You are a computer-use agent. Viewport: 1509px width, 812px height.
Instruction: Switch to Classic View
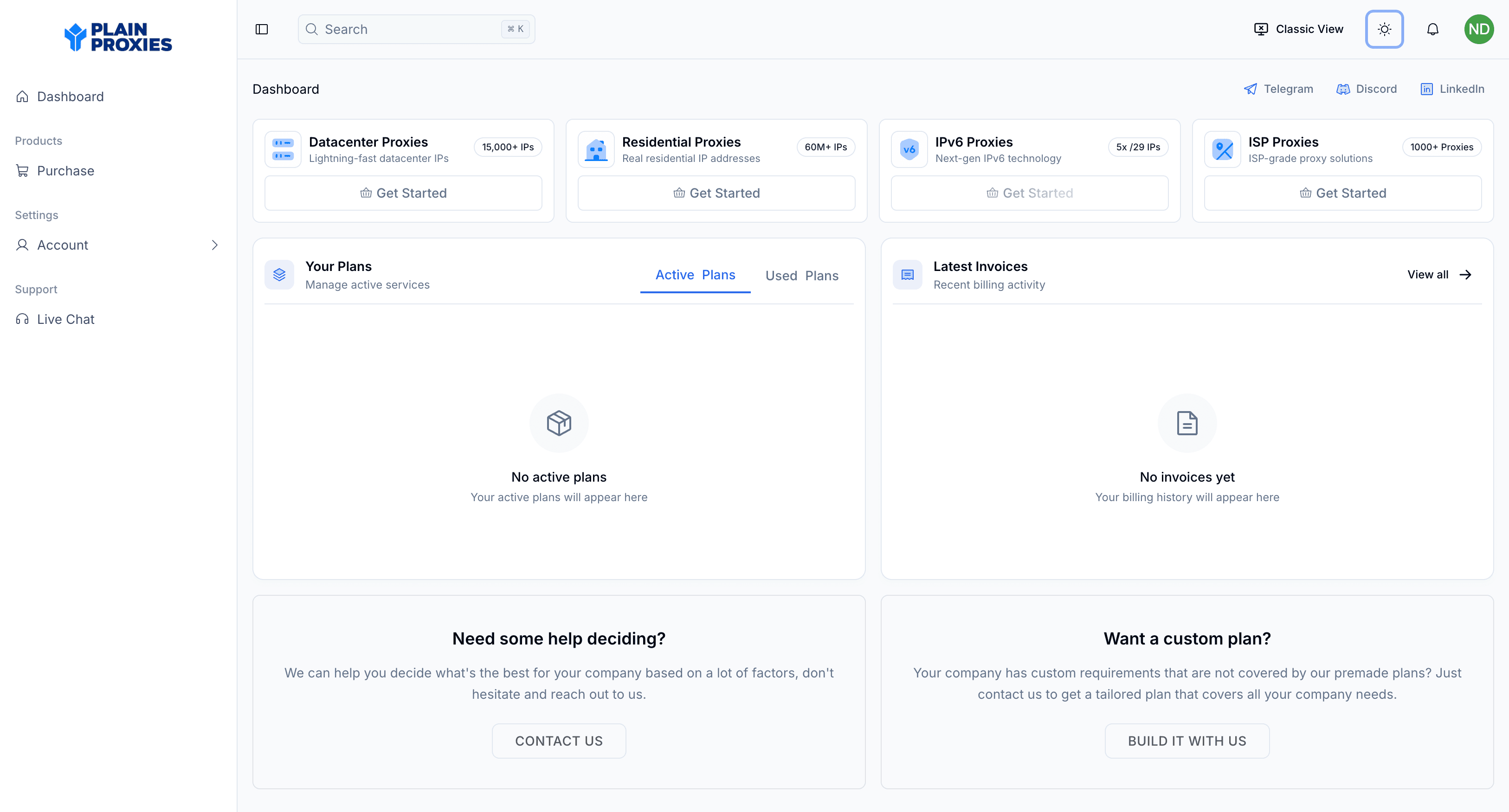click(x=1299, y=29)
